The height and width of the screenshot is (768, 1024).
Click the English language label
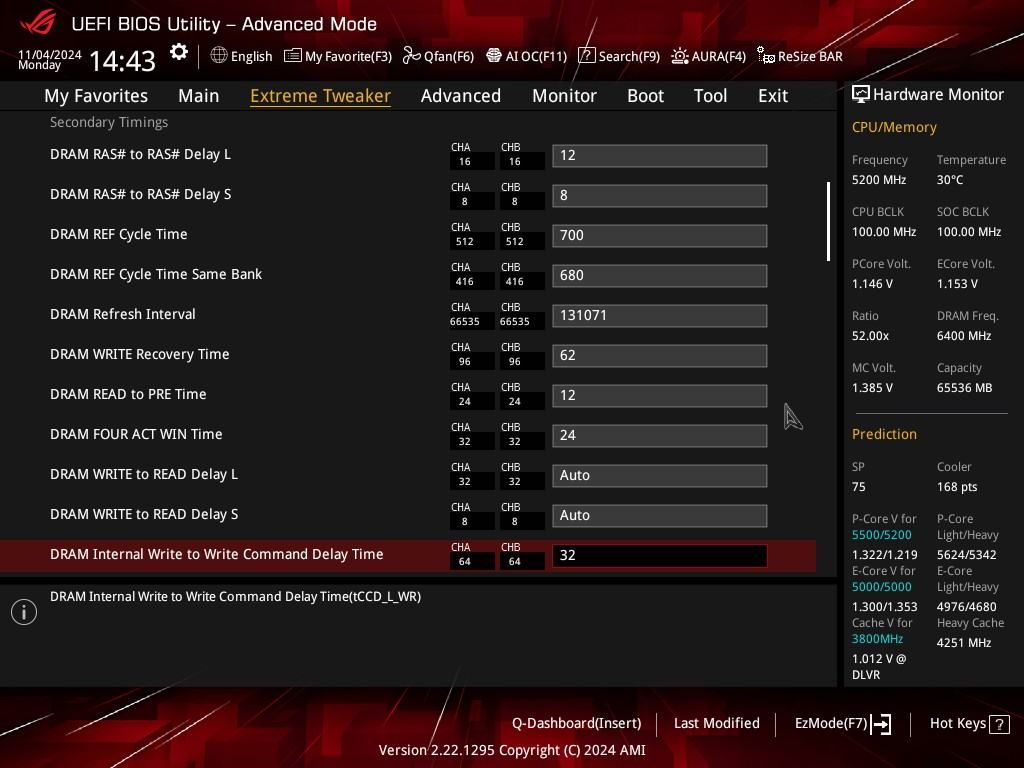tap(251, 57)
